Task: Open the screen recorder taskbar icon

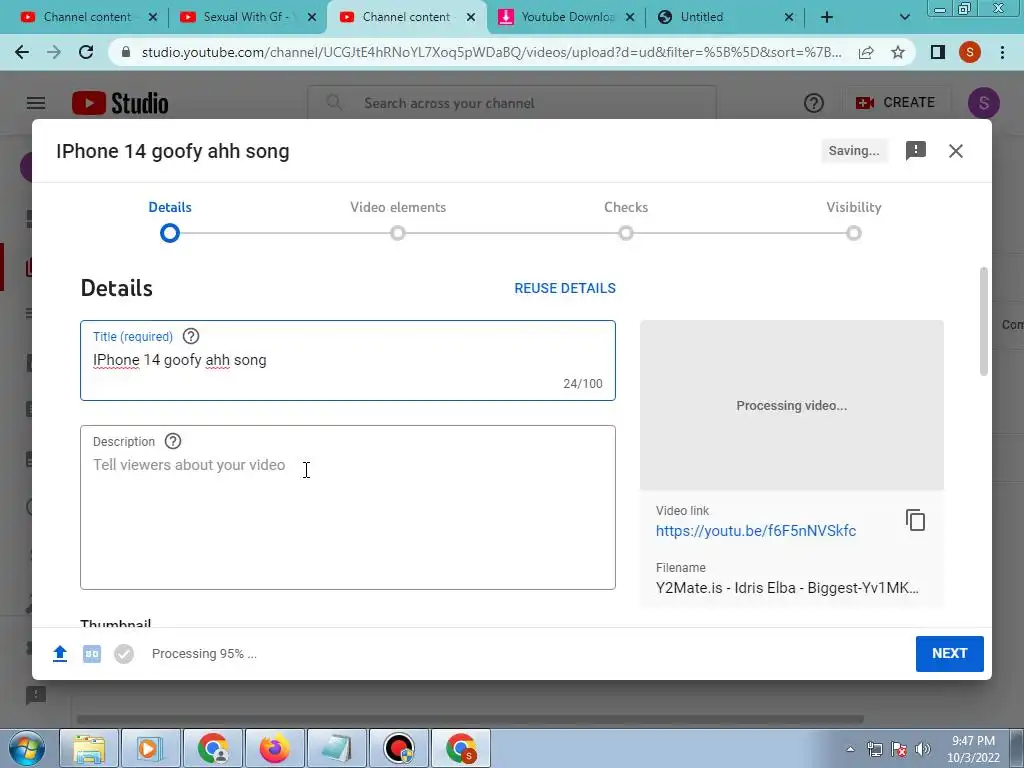Action: 398,748
